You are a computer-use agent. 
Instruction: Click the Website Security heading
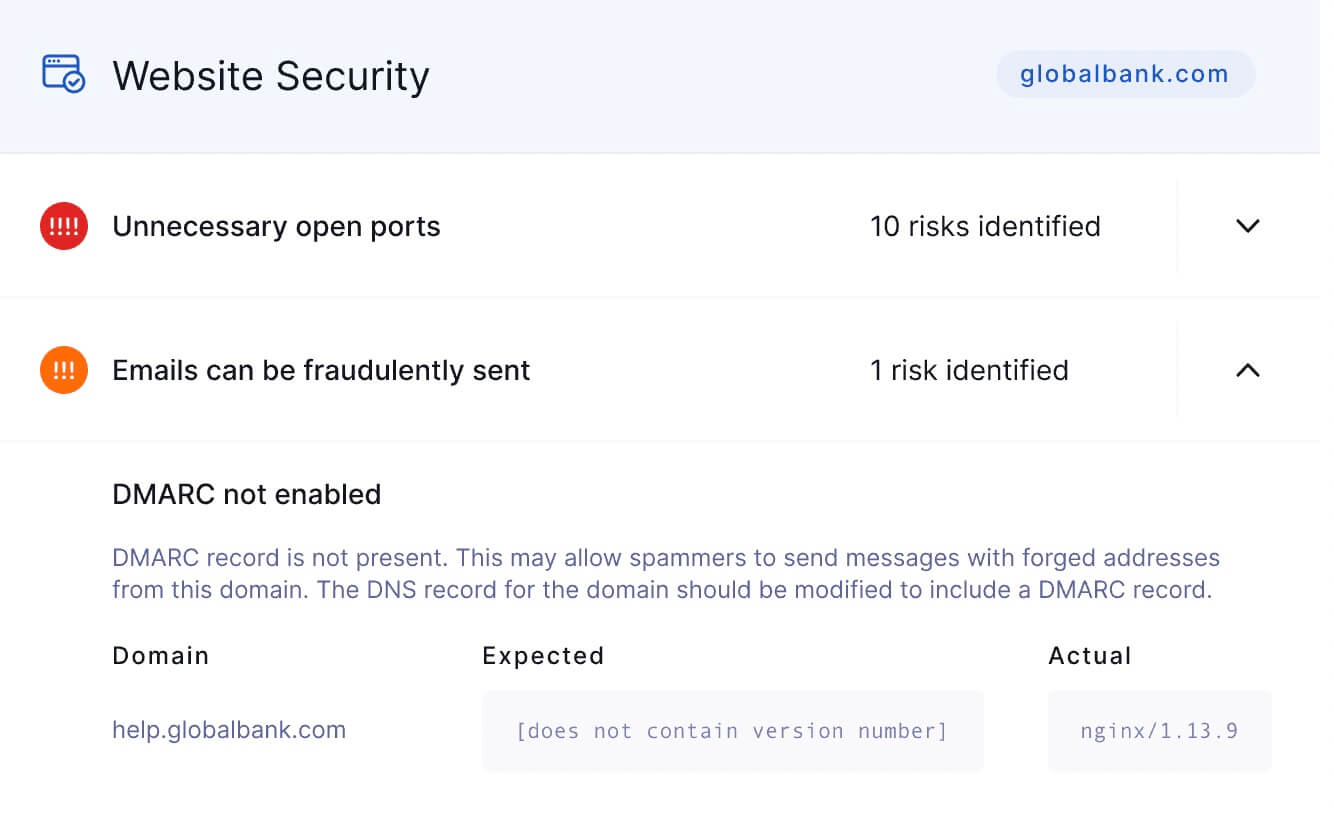click(x=271, y=76)
